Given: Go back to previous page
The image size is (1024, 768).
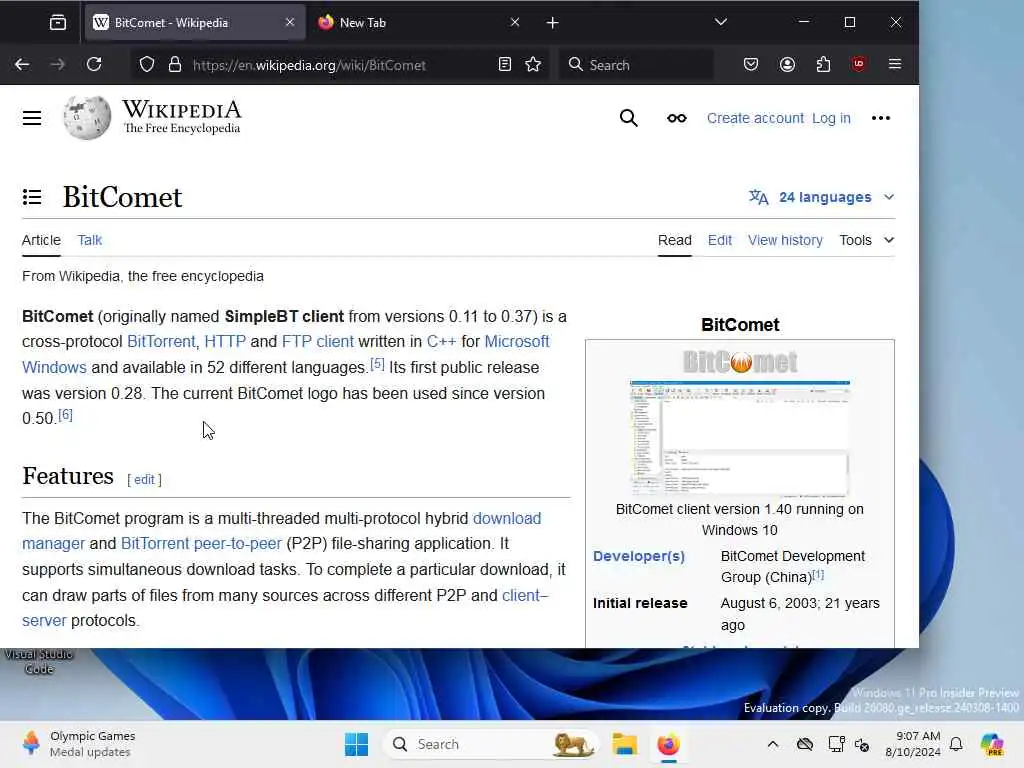Looking at the screenshot, I should point(22,64).
